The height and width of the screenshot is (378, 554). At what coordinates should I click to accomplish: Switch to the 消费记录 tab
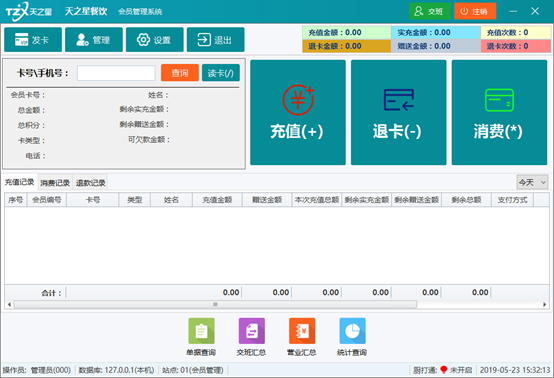pyautogui.click(x=55, y=183)
